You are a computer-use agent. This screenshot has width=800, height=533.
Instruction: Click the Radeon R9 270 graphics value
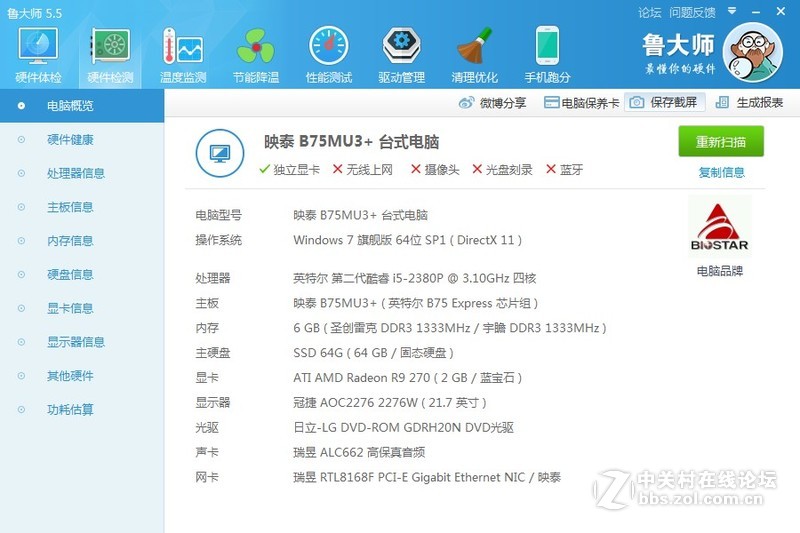click(x=407, y=377)
